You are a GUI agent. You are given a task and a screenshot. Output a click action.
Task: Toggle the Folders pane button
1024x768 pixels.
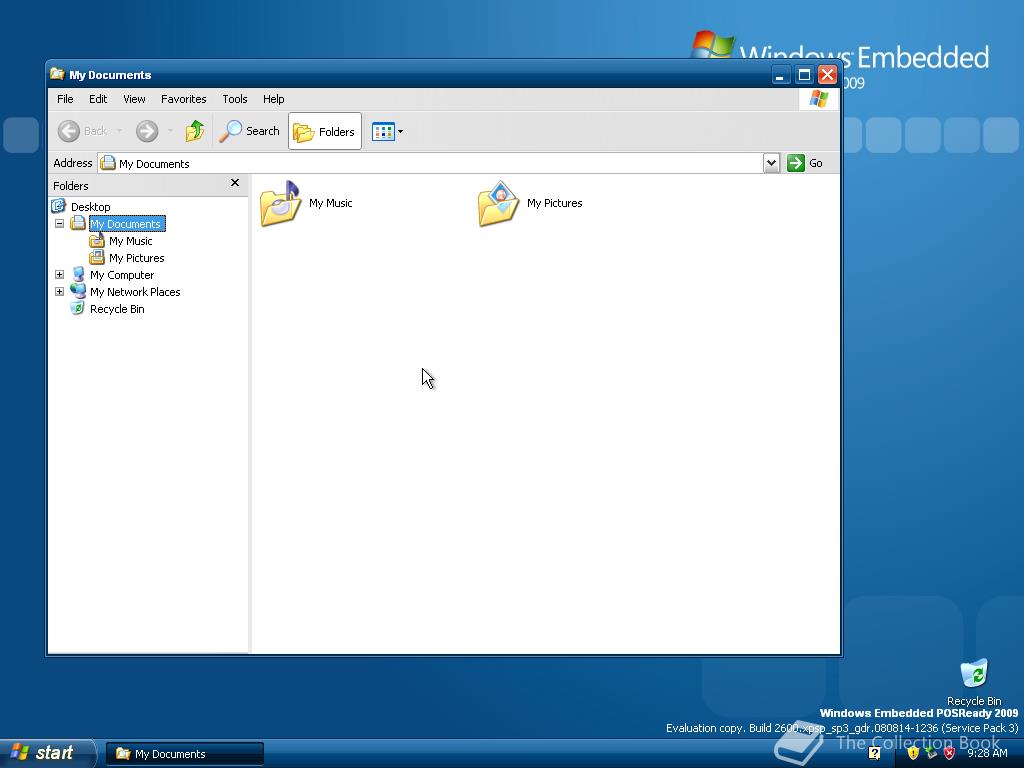point(325,131)
